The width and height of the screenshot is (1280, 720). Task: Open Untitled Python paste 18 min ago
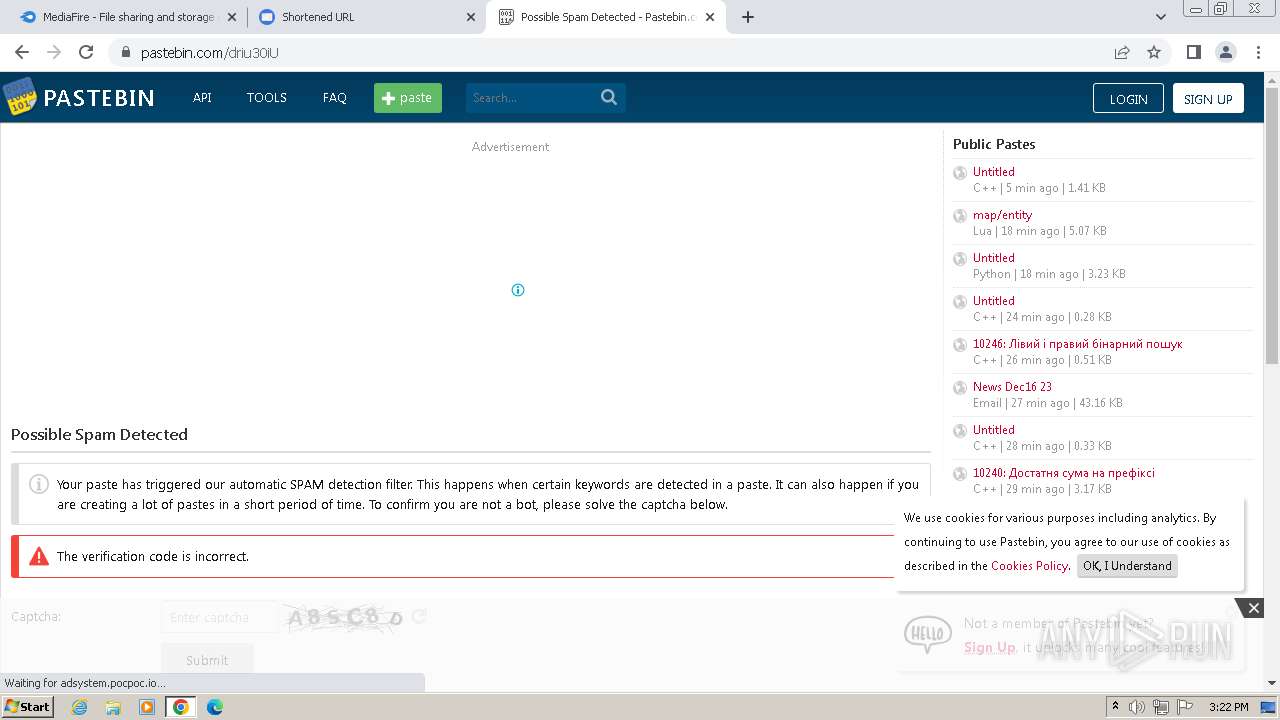click(993, 258)
